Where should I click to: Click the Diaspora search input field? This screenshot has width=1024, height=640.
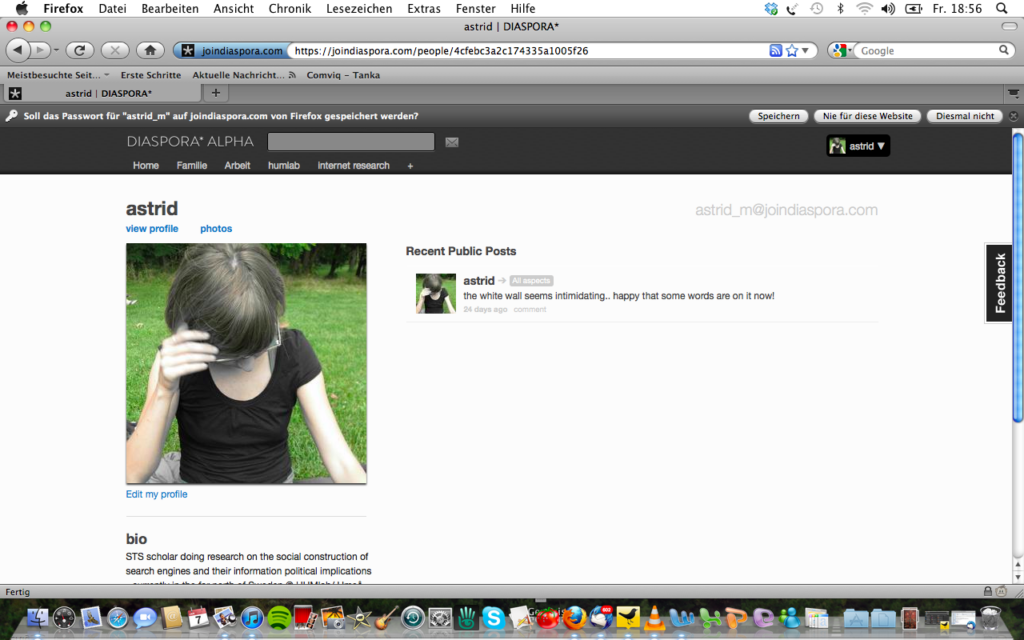click(350, 142)
